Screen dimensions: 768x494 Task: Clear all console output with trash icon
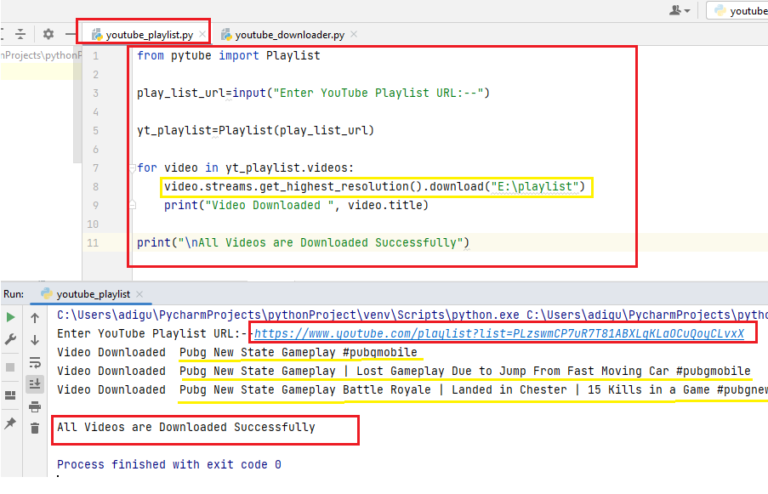point(35,428)
